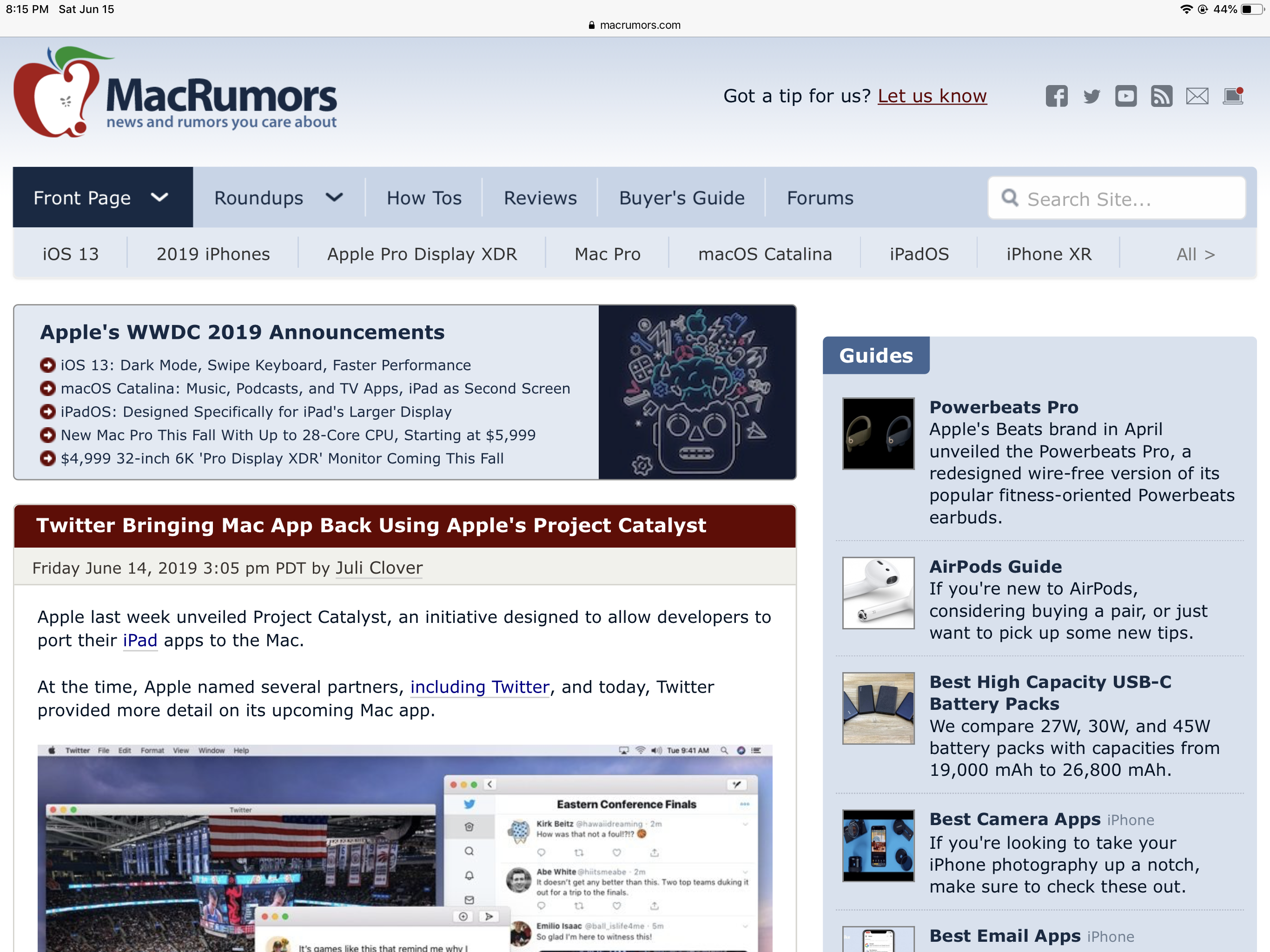Click the Twitter bird icon in header

coord(1091,96)
